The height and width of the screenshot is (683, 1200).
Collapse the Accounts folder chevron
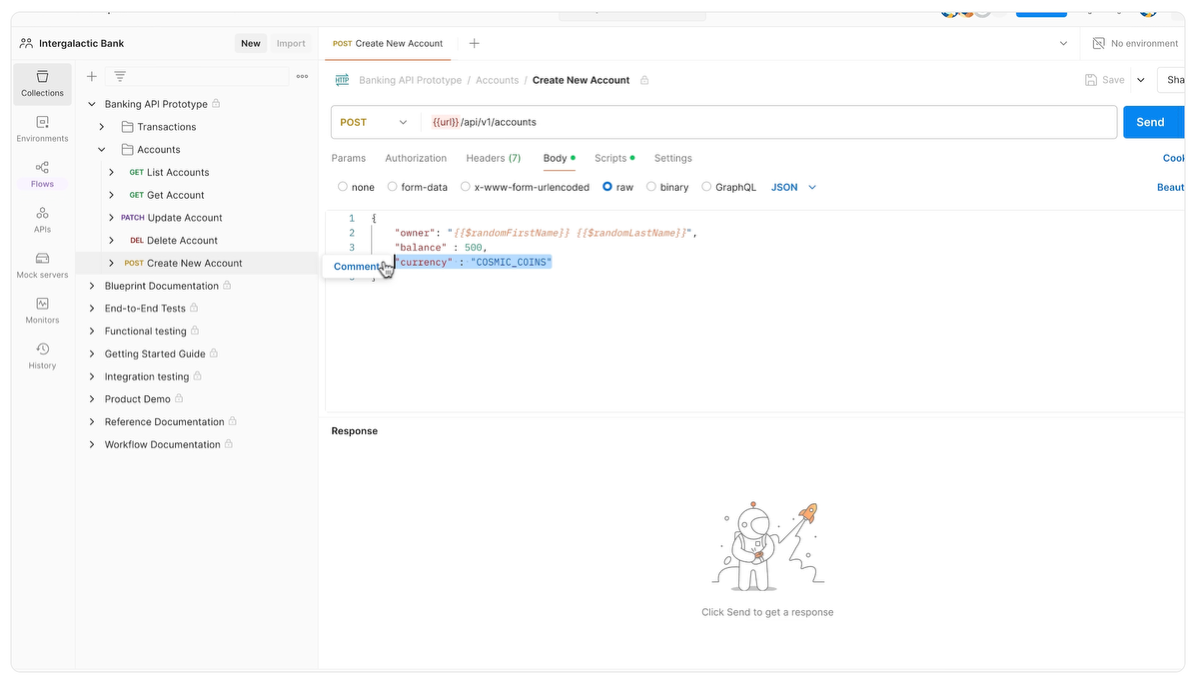(x=102, y=150)
